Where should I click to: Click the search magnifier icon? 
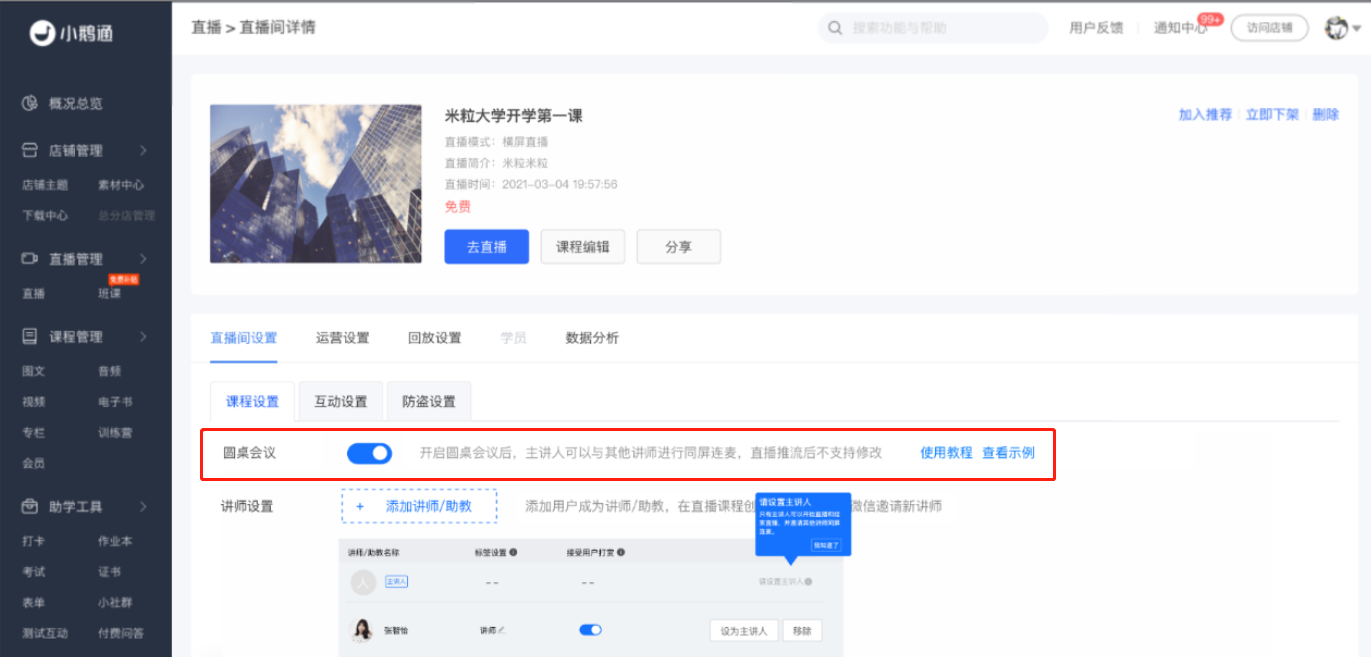point(835,28)
